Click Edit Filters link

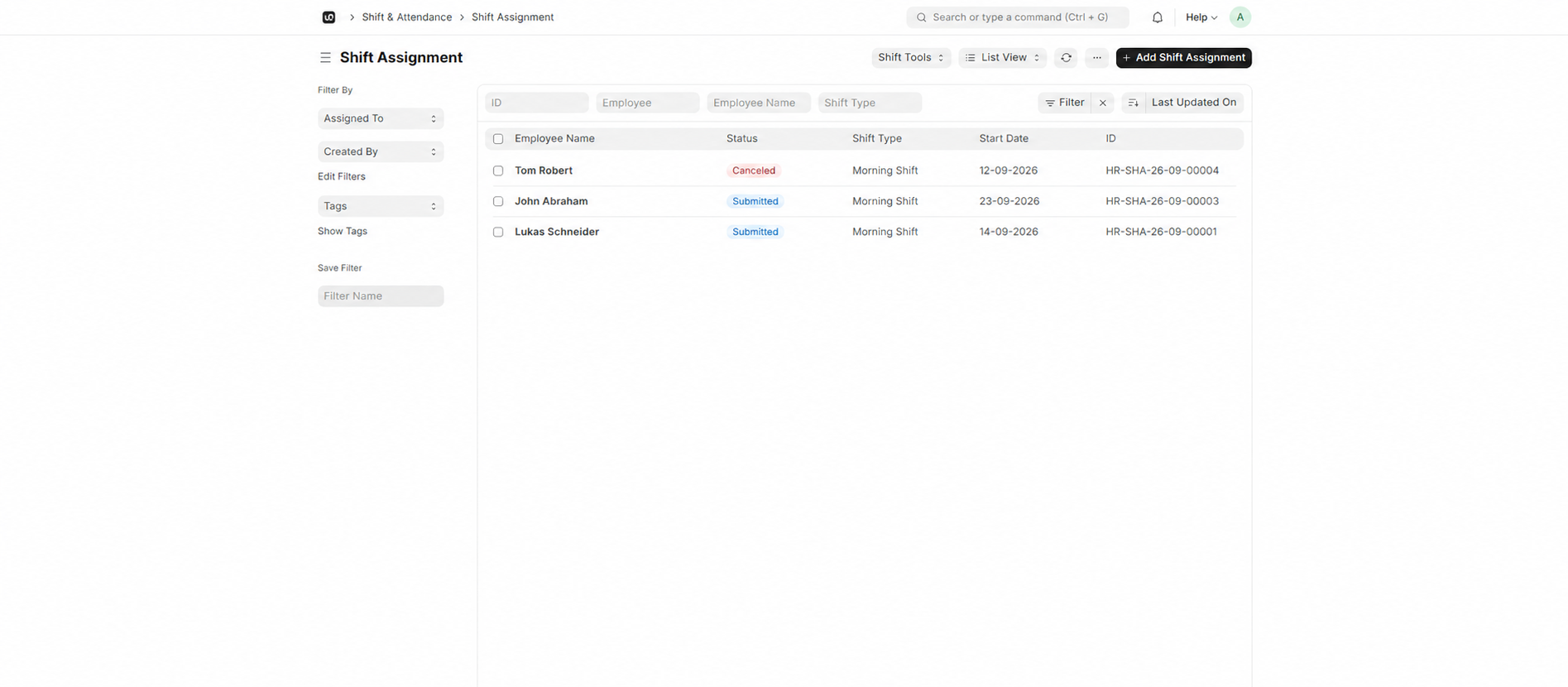coord(342,176)
